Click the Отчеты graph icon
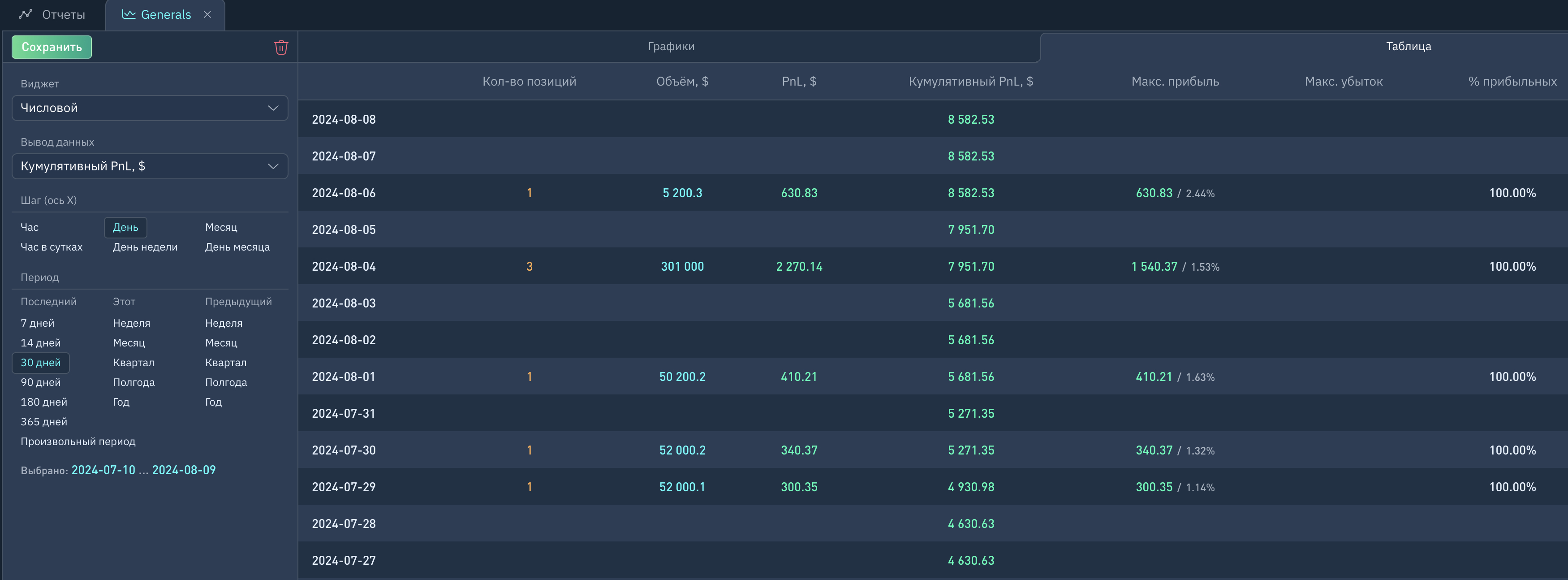The image size is (1568, 580). 26,15
